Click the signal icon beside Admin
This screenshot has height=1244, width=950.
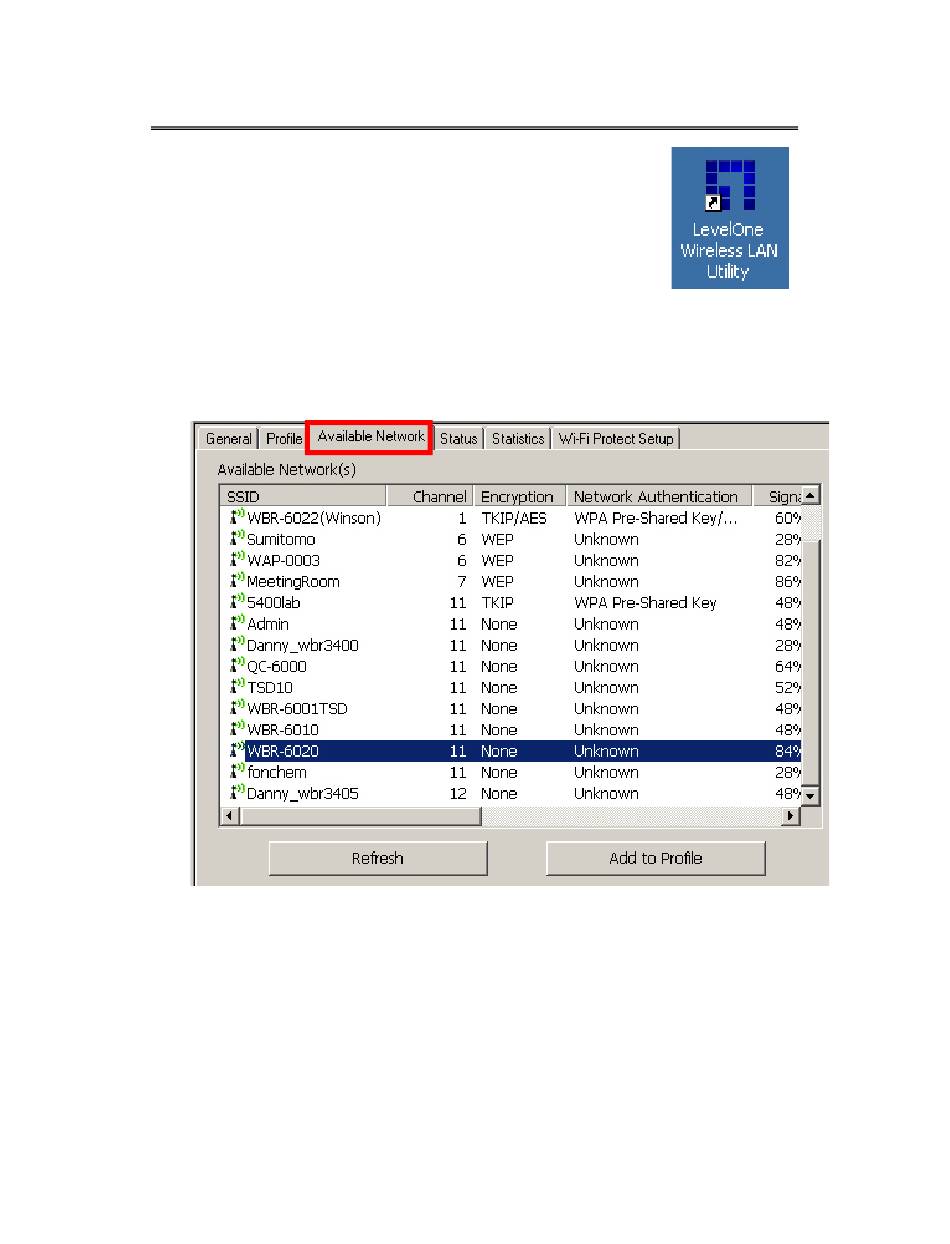click(x=237, y=624)
